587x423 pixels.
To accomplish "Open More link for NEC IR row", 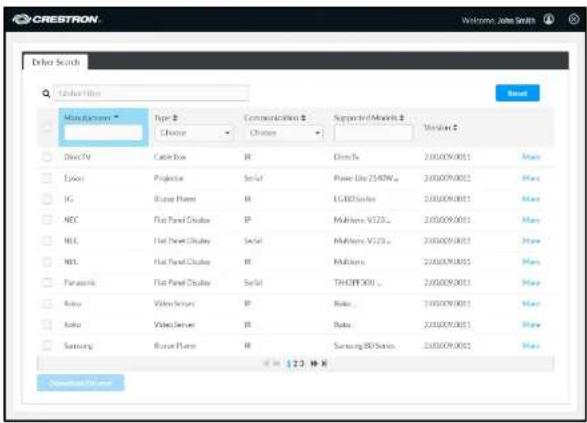I will tap(531, 262).
